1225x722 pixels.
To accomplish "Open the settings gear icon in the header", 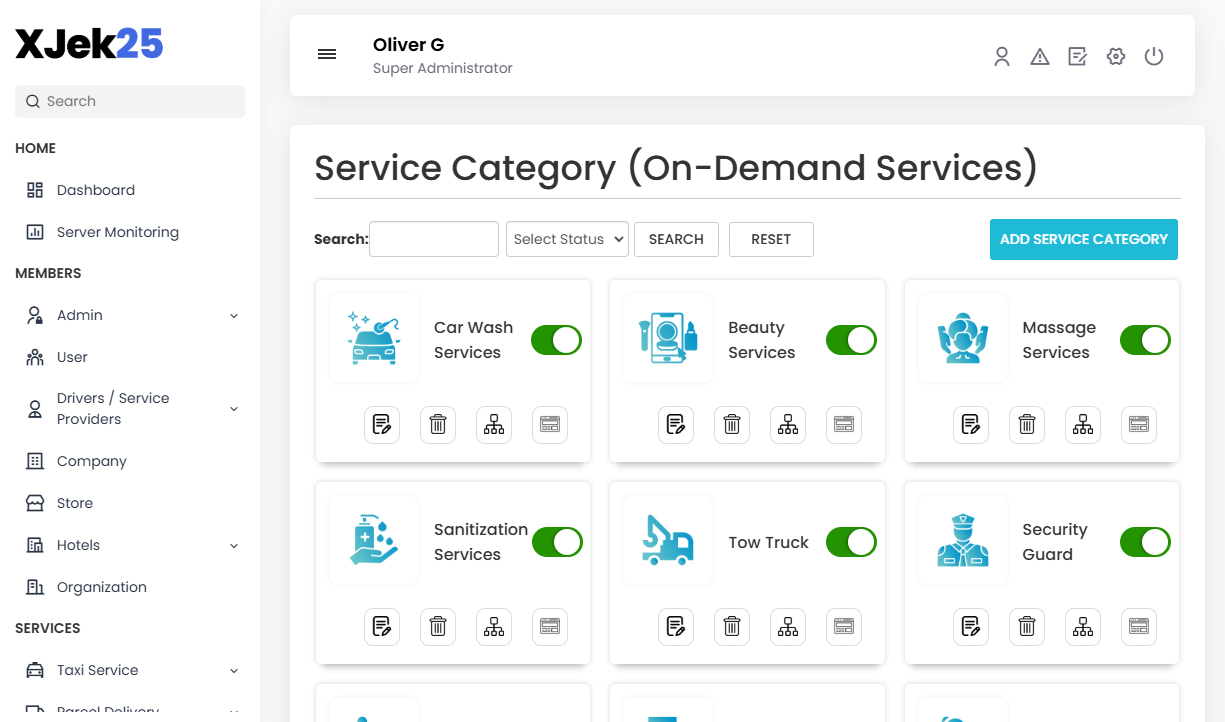I will [1115, 56].
